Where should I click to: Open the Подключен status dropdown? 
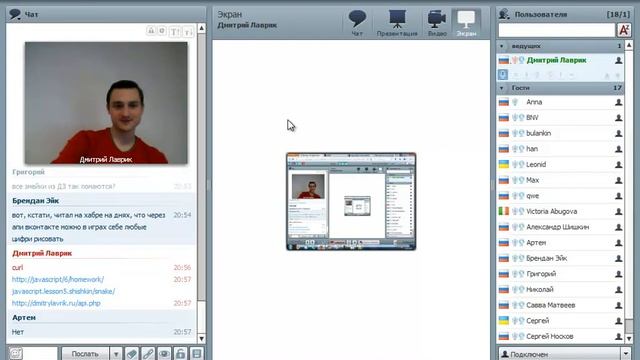tap(625, 354)
